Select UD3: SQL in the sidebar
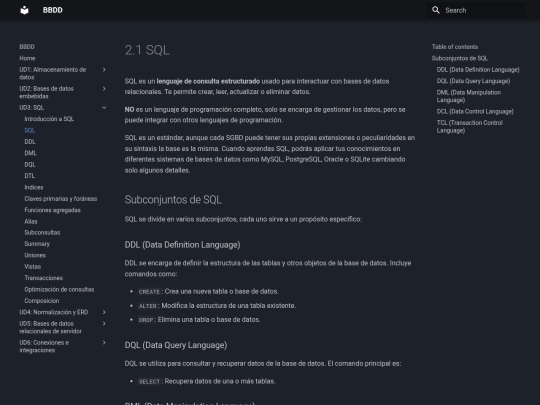 click(32, 108)
